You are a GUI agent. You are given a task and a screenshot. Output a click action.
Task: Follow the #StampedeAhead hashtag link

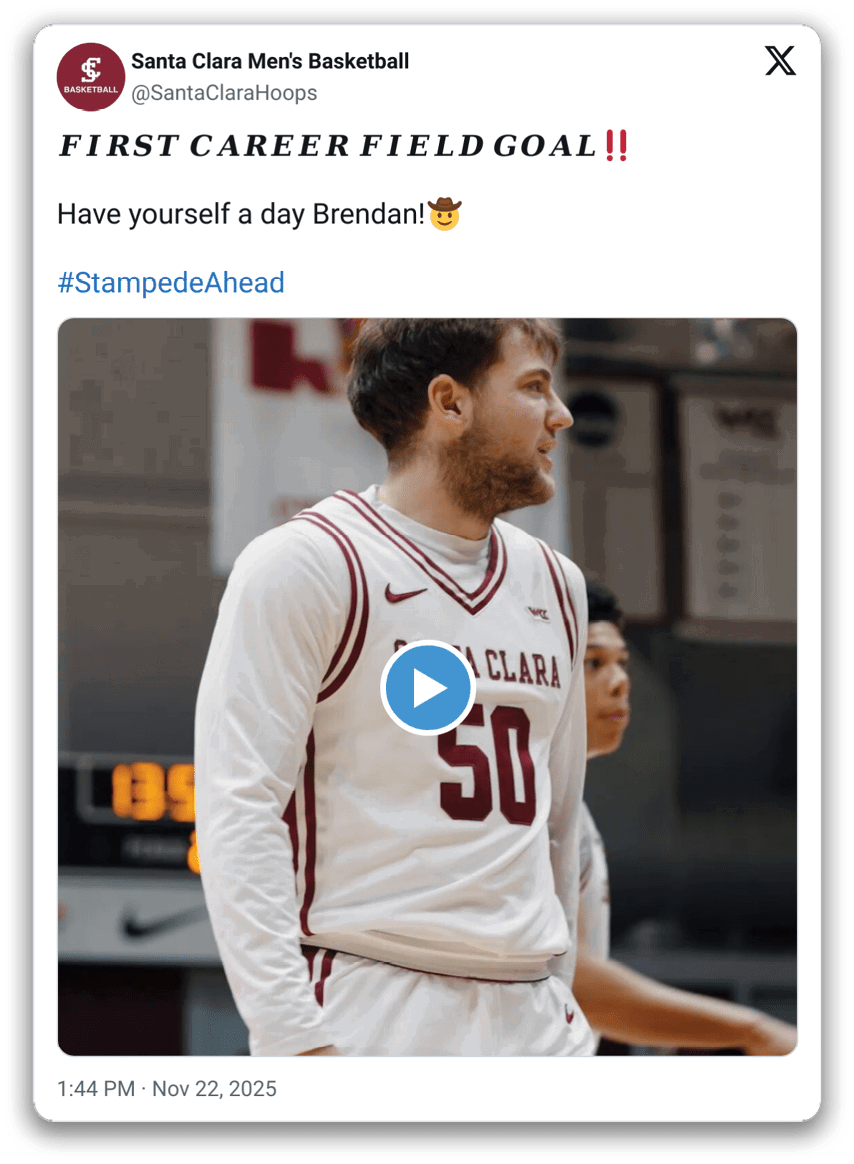[171, 283]
